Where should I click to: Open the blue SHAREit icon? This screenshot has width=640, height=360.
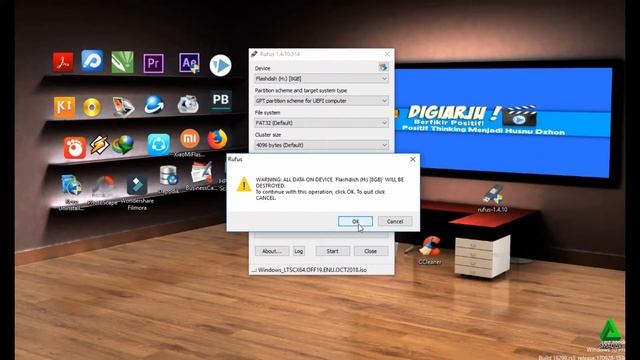159,144
